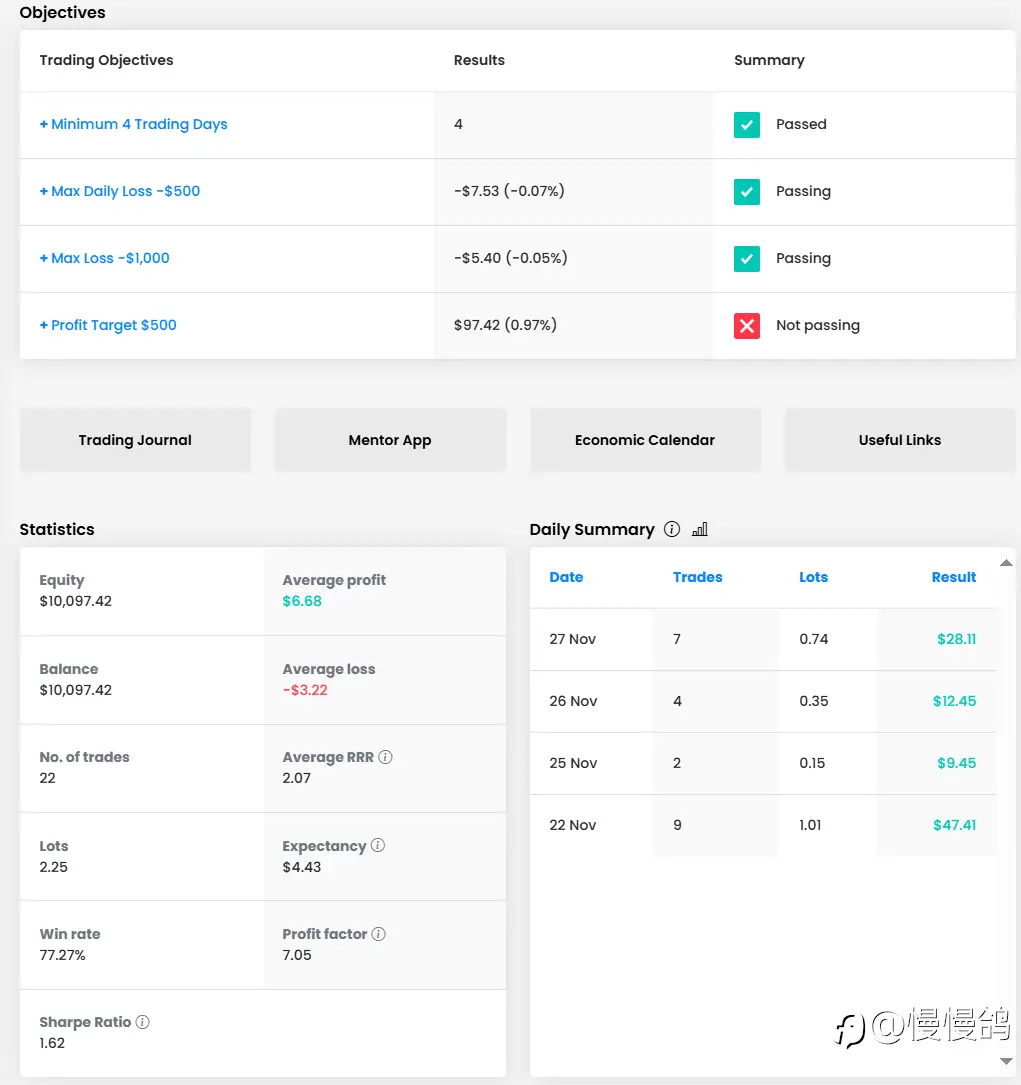Expand Max Loss -$1,000 objective
Screen dimensions: 1021x1085
point(104,258)
